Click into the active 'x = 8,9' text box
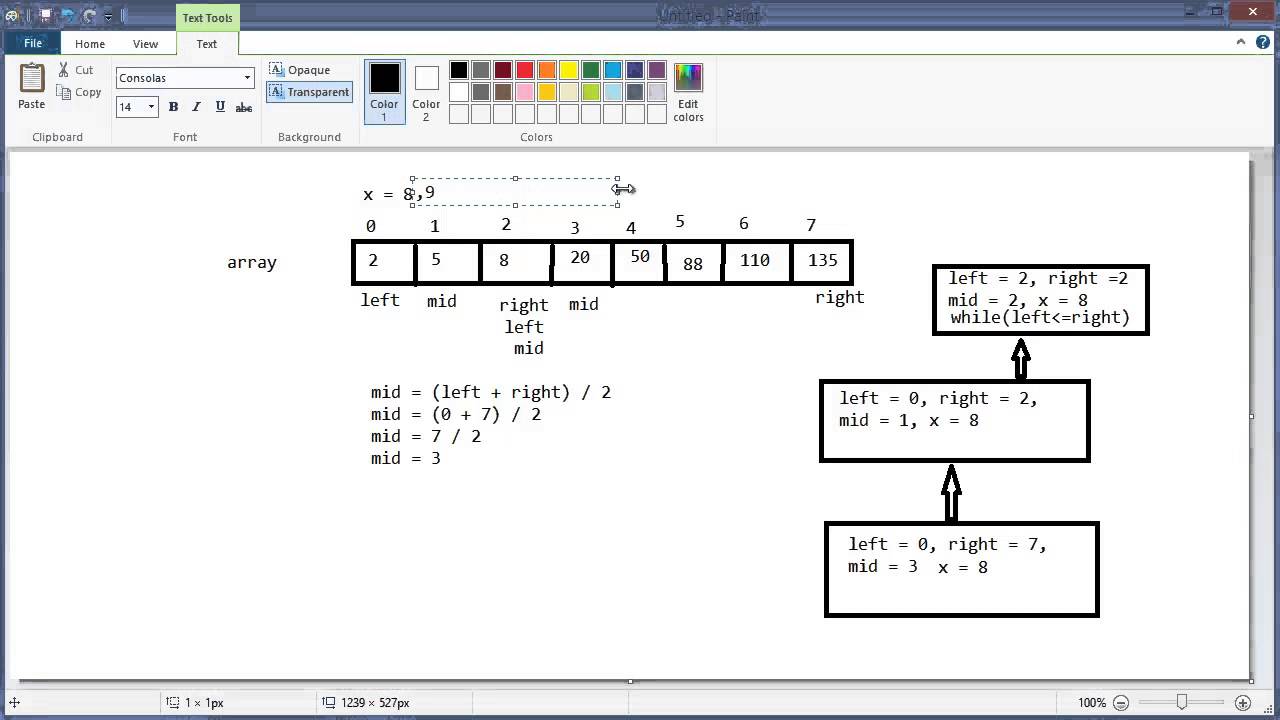This screenshot has height=720, width=1280. [x=515, y=192]
